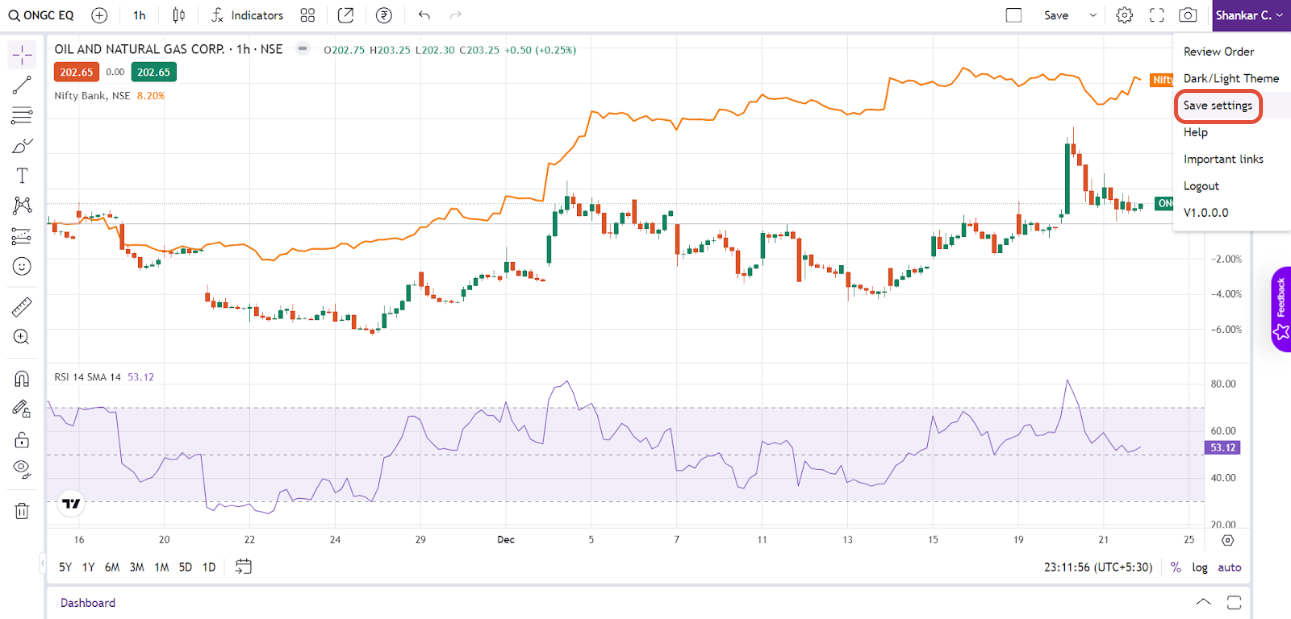Open the Feedback side tab
This screenshot has height=619, width=1291.
1281,309
